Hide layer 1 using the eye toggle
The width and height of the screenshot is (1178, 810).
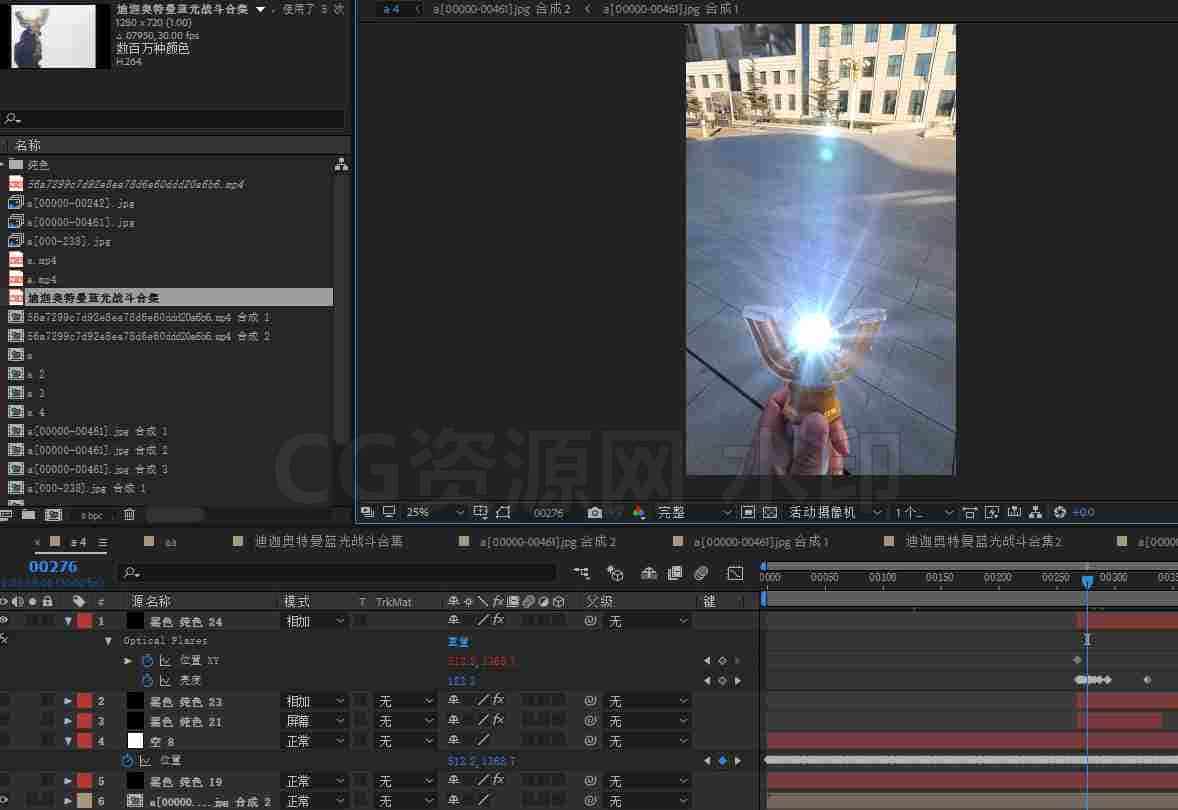5,621
